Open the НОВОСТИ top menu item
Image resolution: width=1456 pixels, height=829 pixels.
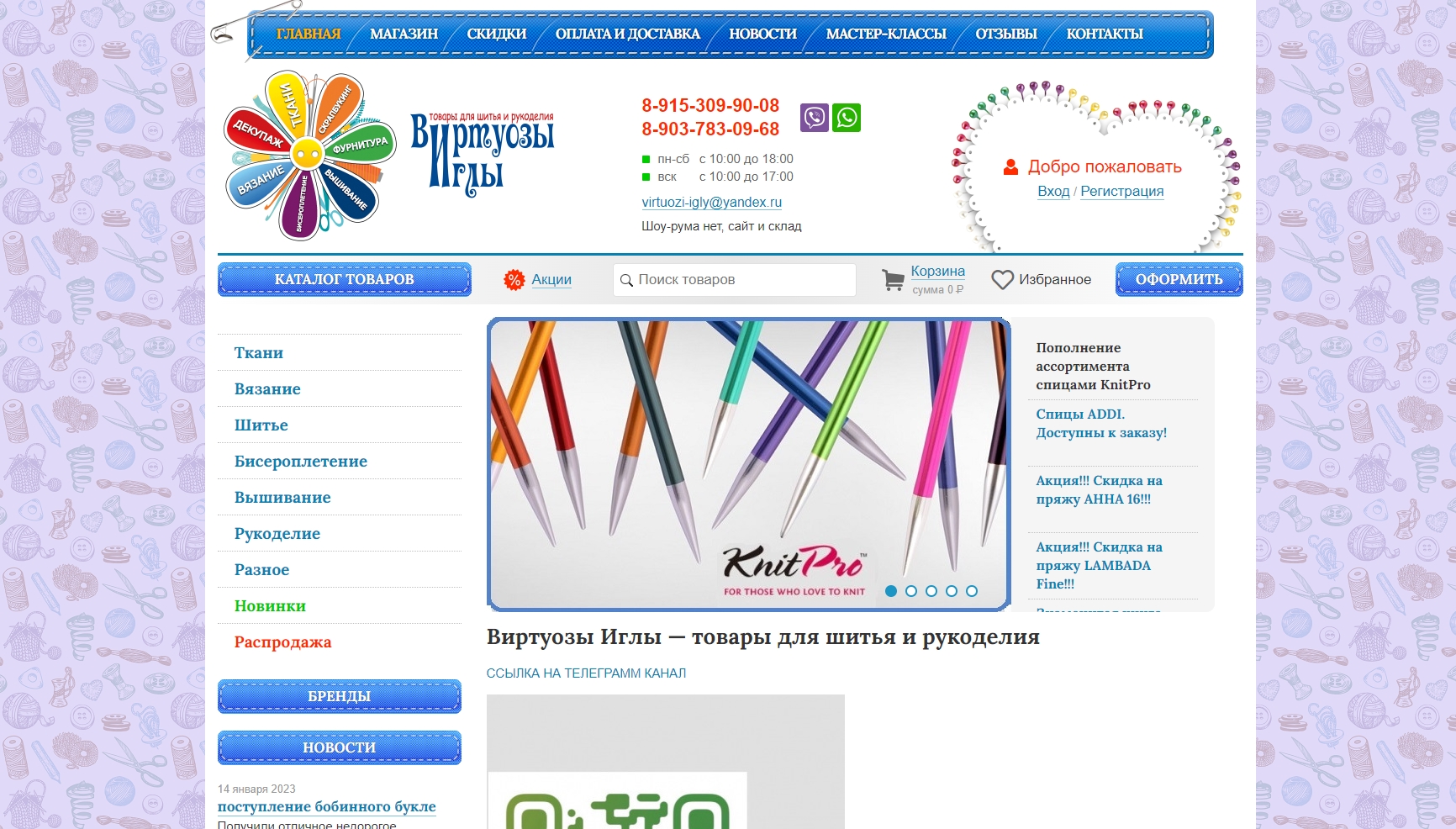pyautogui.click(x=763, y=34)
